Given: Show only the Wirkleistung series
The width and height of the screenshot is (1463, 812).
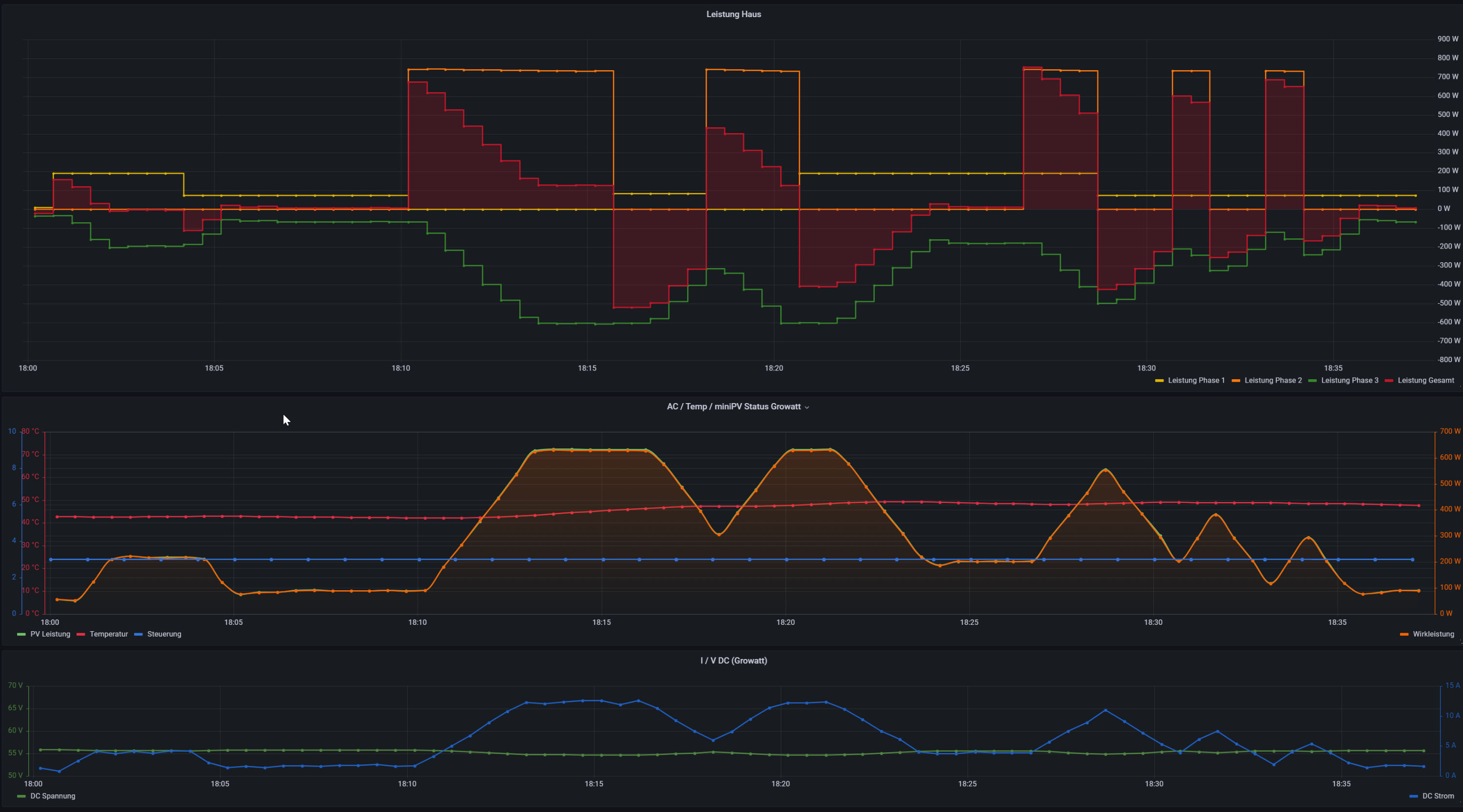Looking at the screenshot, I should (1433, 634).
